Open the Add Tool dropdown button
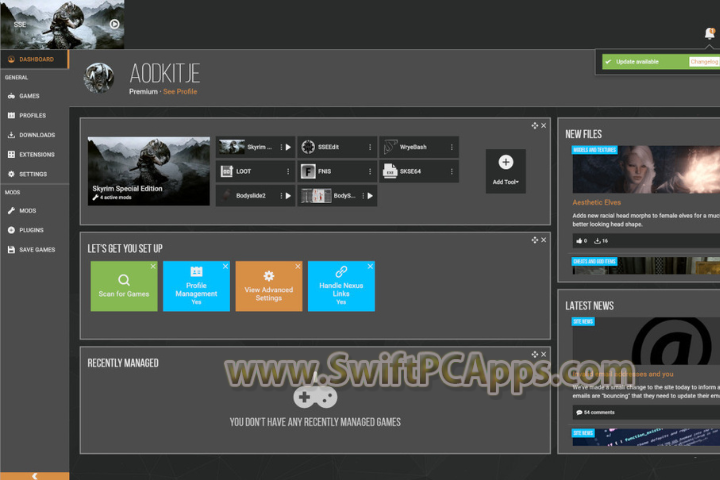Screen dimensions: 720x480 (506, 171)
